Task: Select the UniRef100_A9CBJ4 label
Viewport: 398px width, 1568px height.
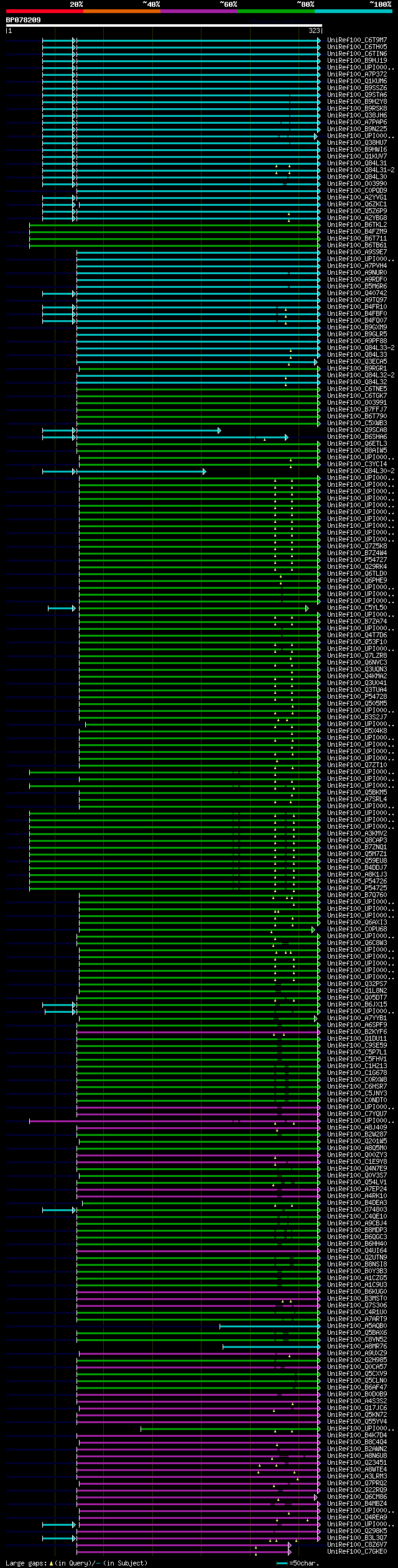Action: pos(357,1224)
